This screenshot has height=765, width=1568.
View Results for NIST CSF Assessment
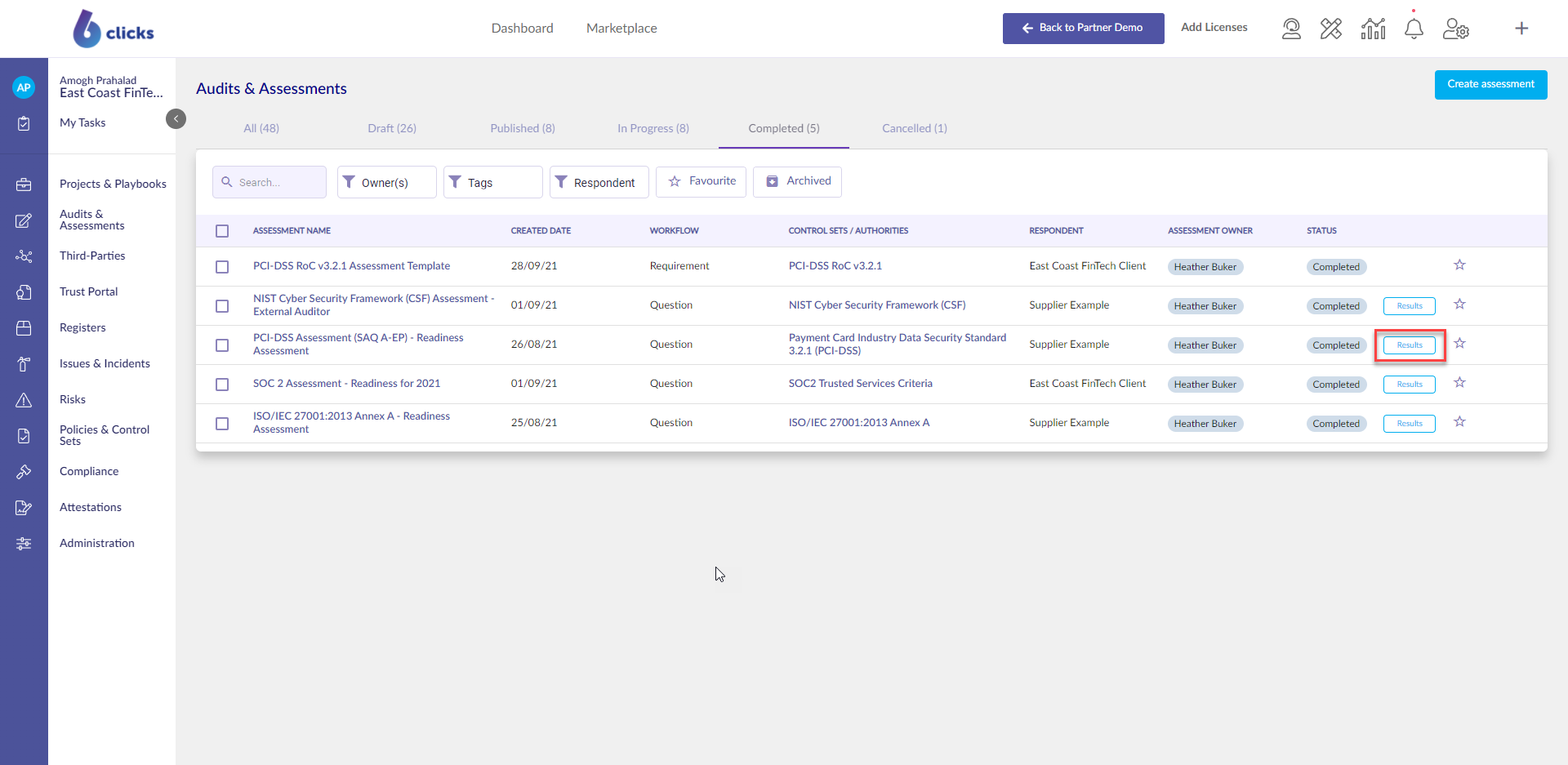point(1409,306)
